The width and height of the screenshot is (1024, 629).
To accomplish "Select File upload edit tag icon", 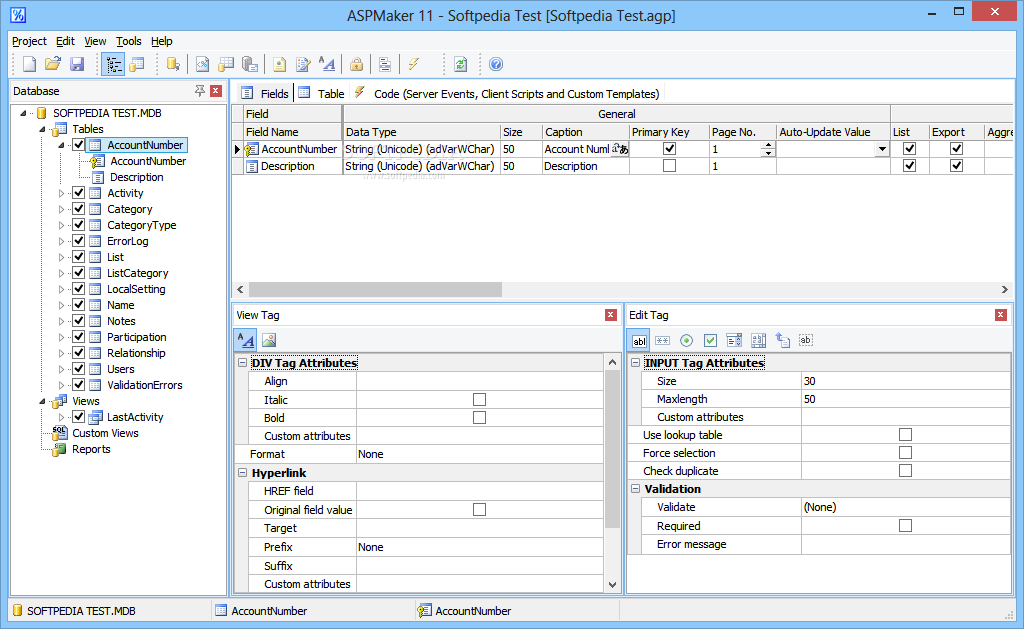I will pyautogui.click(x=782, y=340).
